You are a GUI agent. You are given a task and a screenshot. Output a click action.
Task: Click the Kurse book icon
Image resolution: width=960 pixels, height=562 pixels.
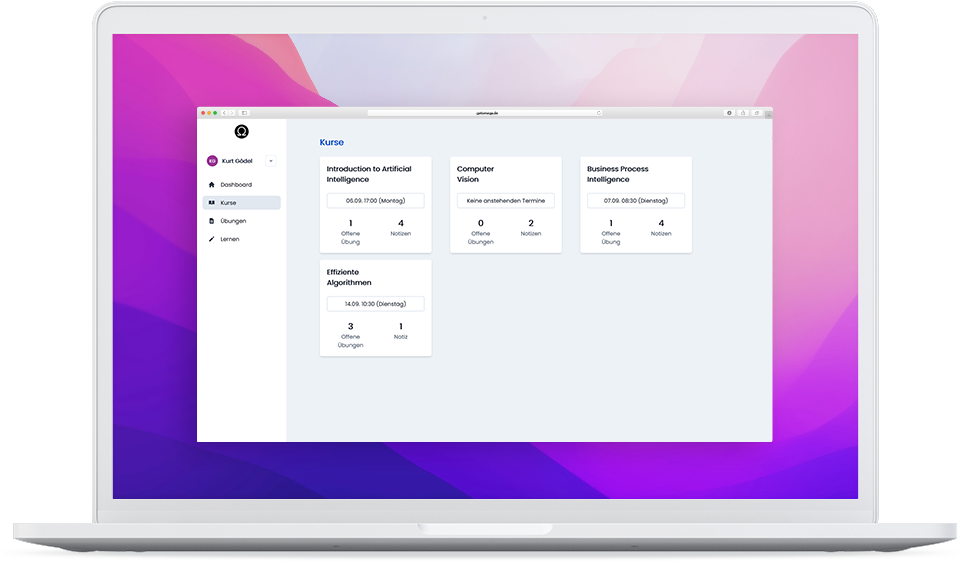click(211, 203)
